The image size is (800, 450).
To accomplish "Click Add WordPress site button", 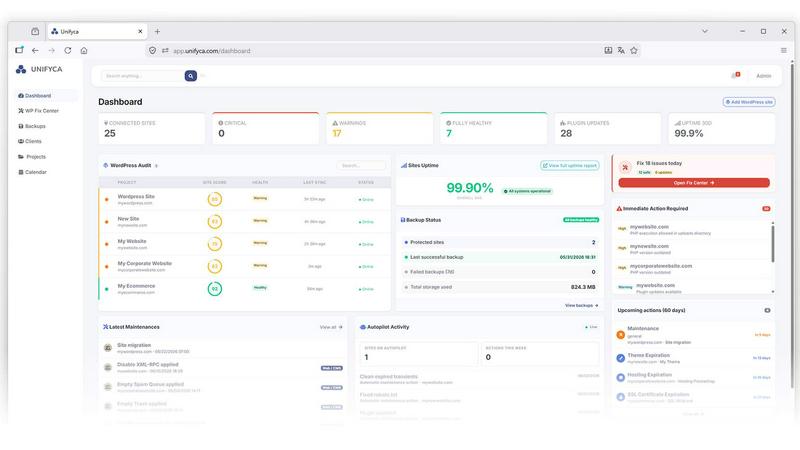I will pyautogui.click(x=749, y=102).
